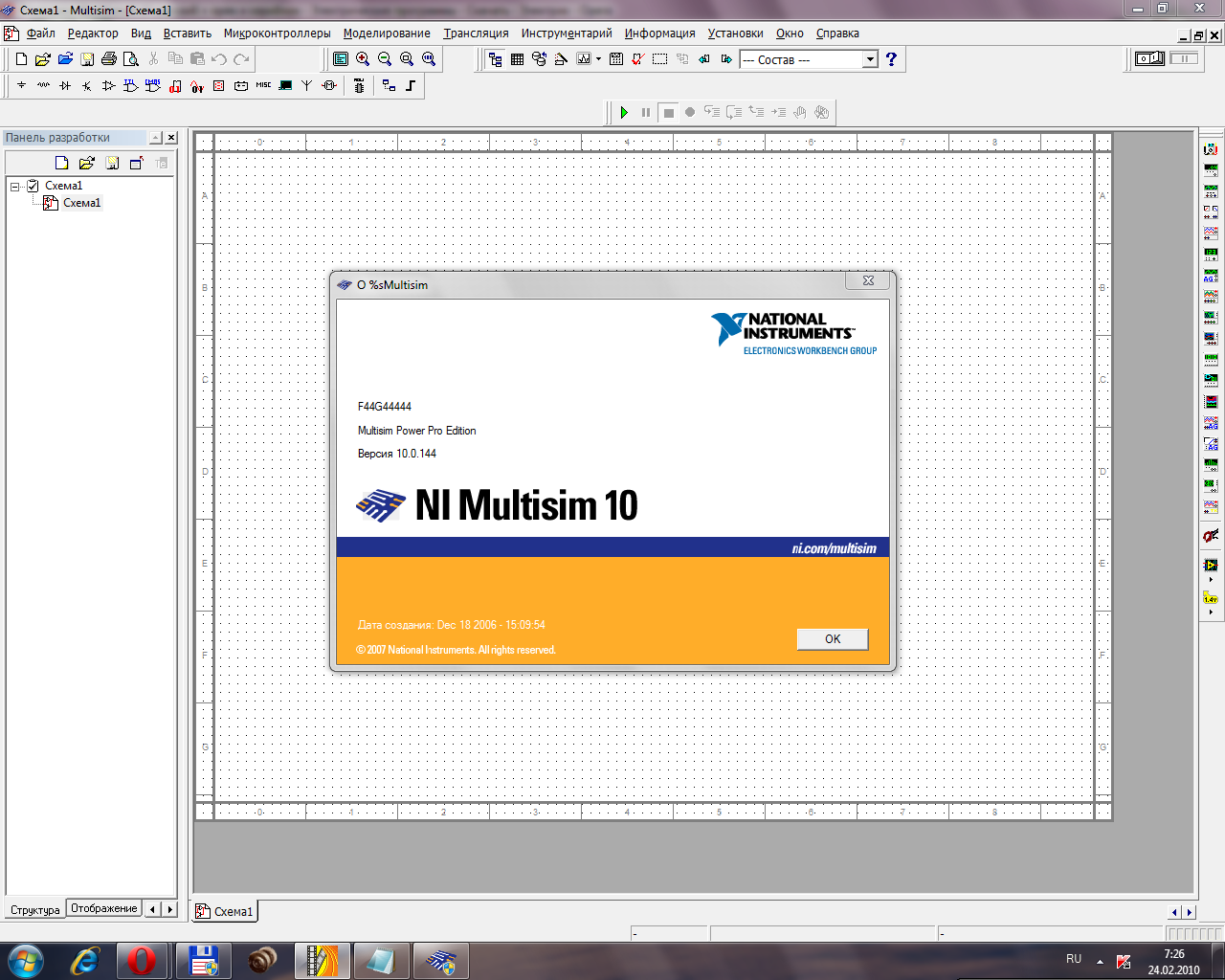Expand the measurement probe options arrow
Viewport: 1225px width, 980px height.
tap(1211, 612)
